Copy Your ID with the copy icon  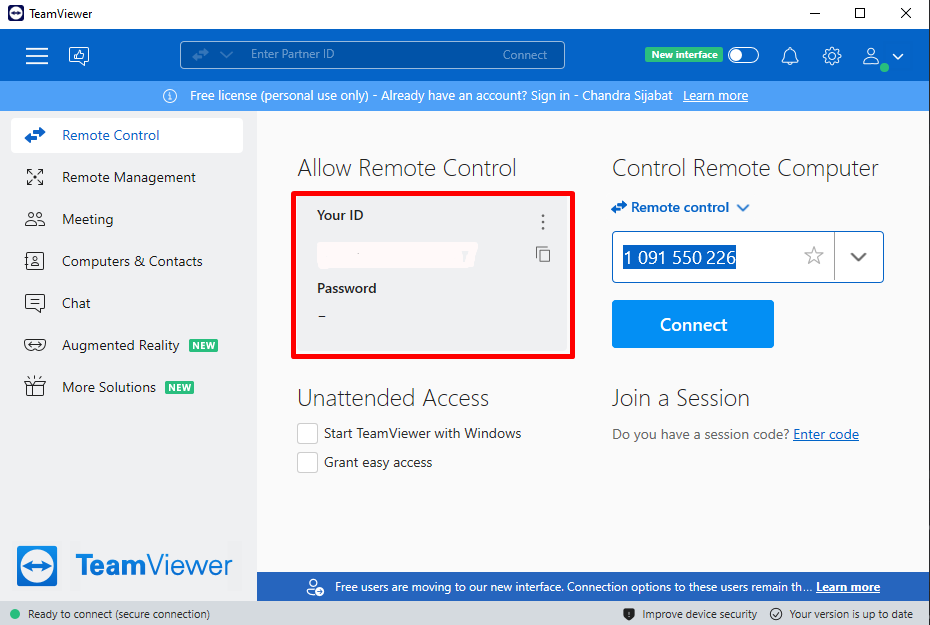click(x=543, y=254)
